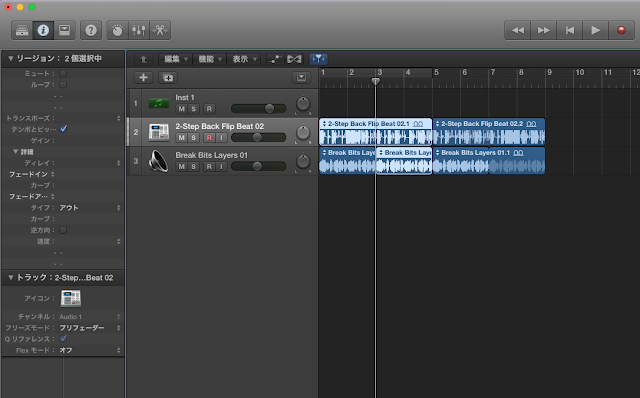
Task: Click the track hierarchy up arrow
Action: coord(144,59)
